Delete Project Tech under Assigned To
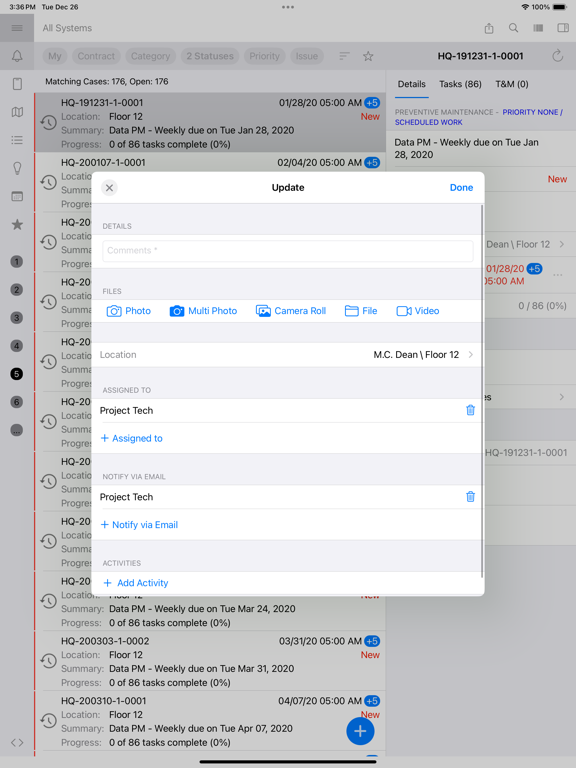This screenshot has height=768, width=576. pyautogui.click(x=470, y=410)
